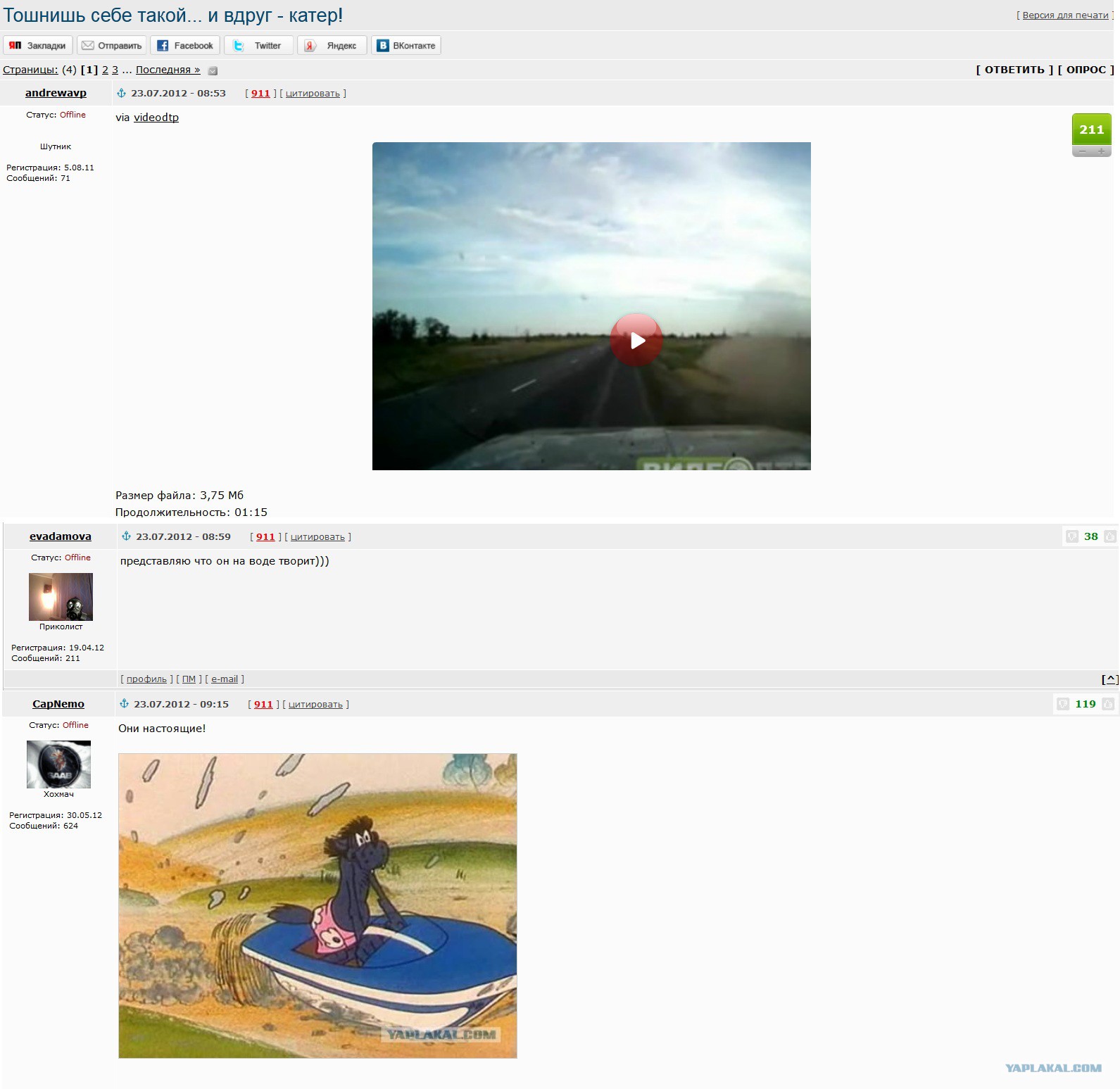
Task: Jump to the Последняя » page
Action: point(168,70)
